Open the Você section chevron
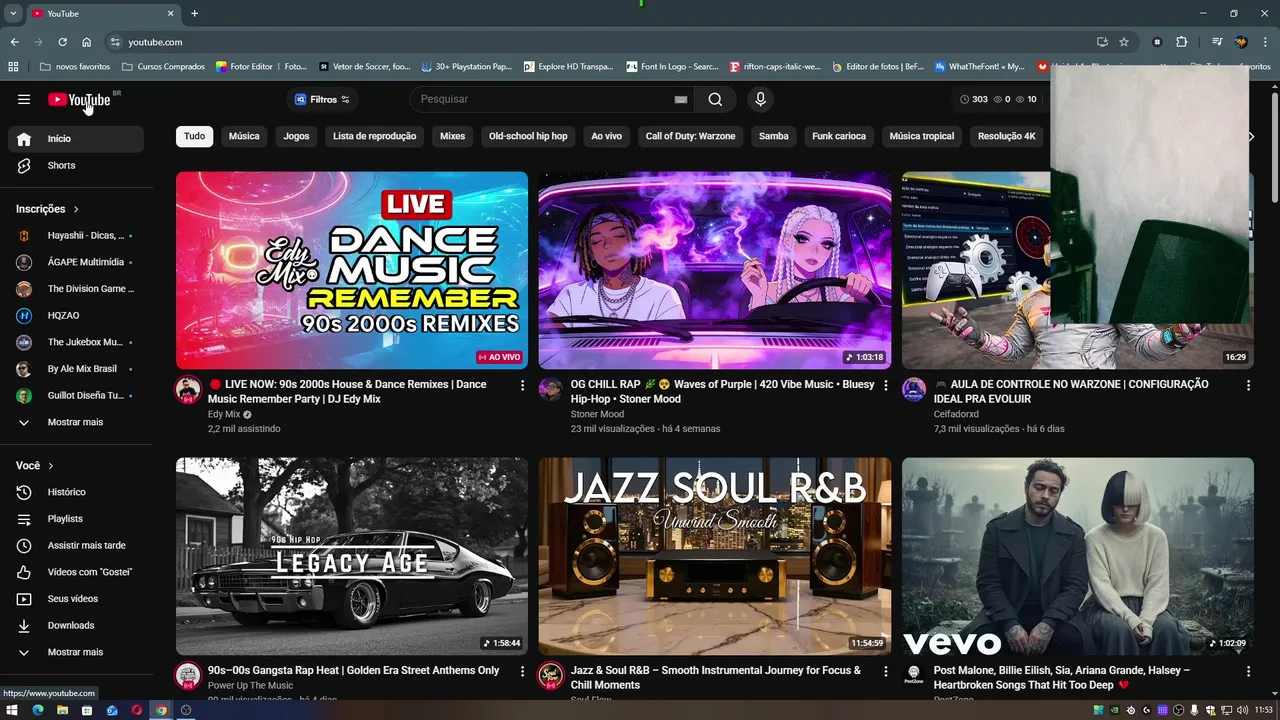The width and height of the screenshot is (1280, 720). [51, 466]
